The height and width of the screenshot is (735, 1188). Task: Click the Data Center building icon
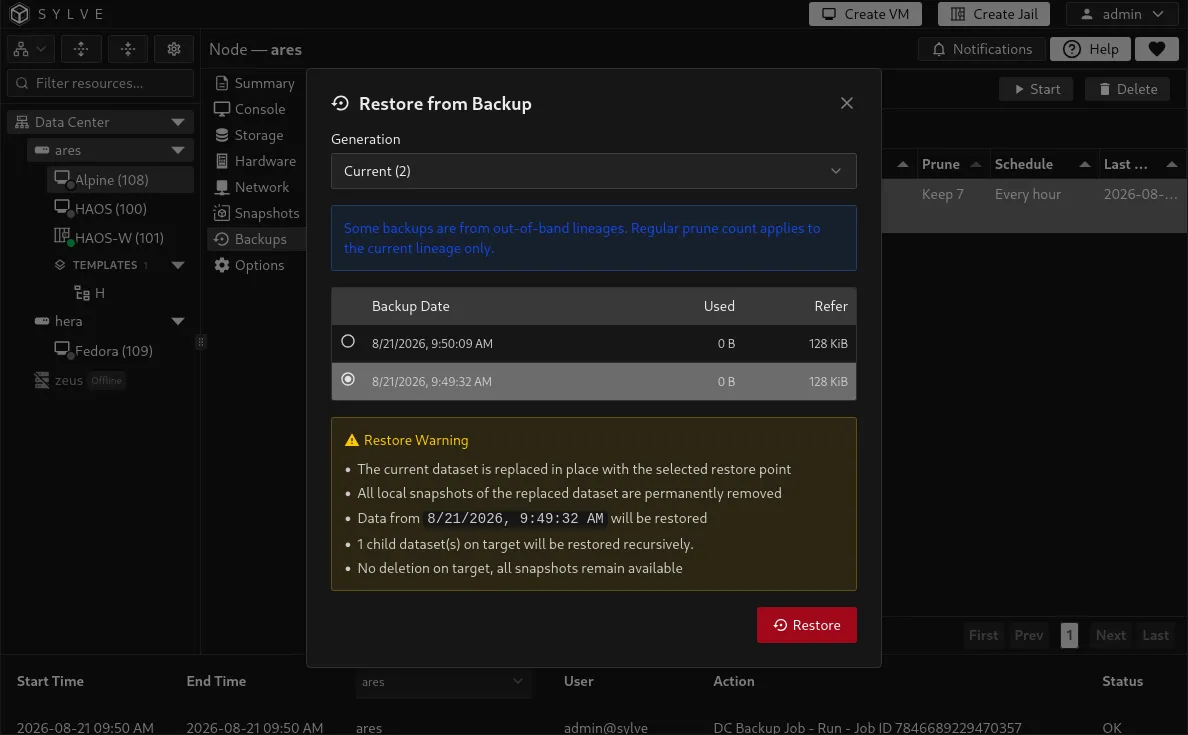click(22, 122)
